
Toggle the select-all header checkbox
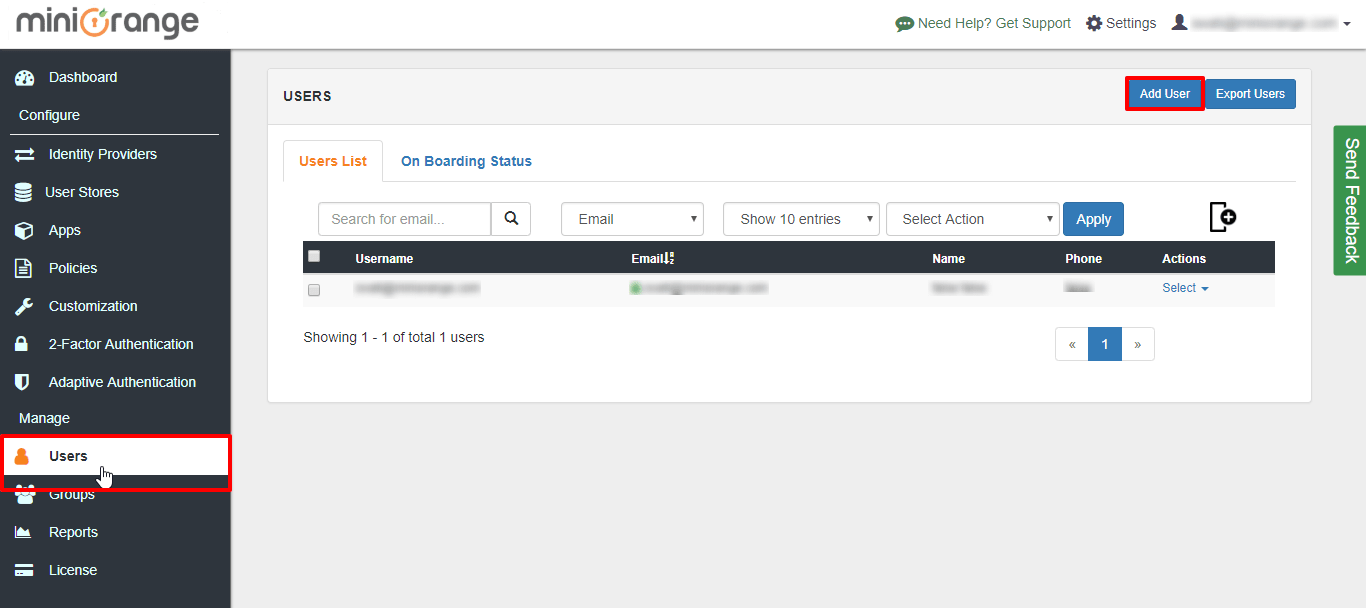pos(314,256)
